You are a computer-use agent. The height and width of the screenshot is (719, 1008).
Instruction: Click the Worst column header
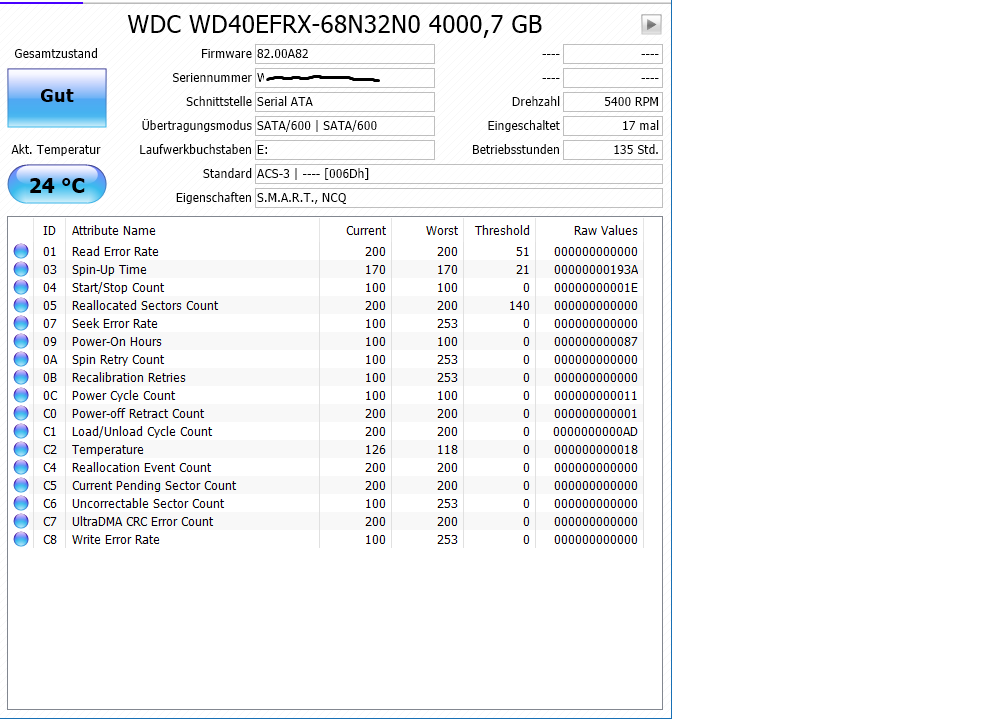click(x=442, y=231)
